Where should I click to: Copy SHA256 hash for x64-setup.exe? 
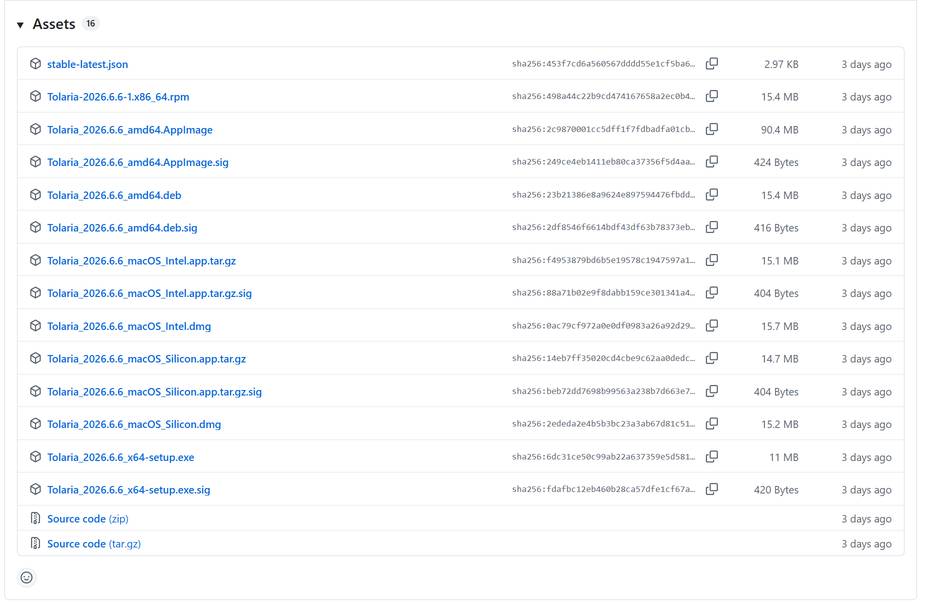click(x=712, y=456)
